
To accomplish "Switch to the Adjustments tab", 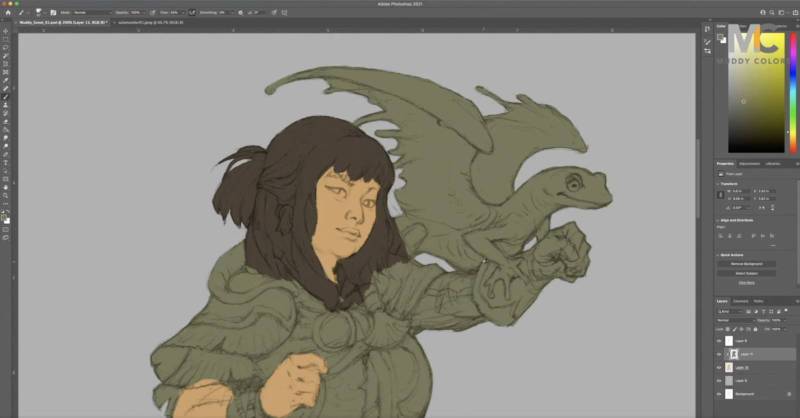I will pyautogui.click(x=749, y=164).
